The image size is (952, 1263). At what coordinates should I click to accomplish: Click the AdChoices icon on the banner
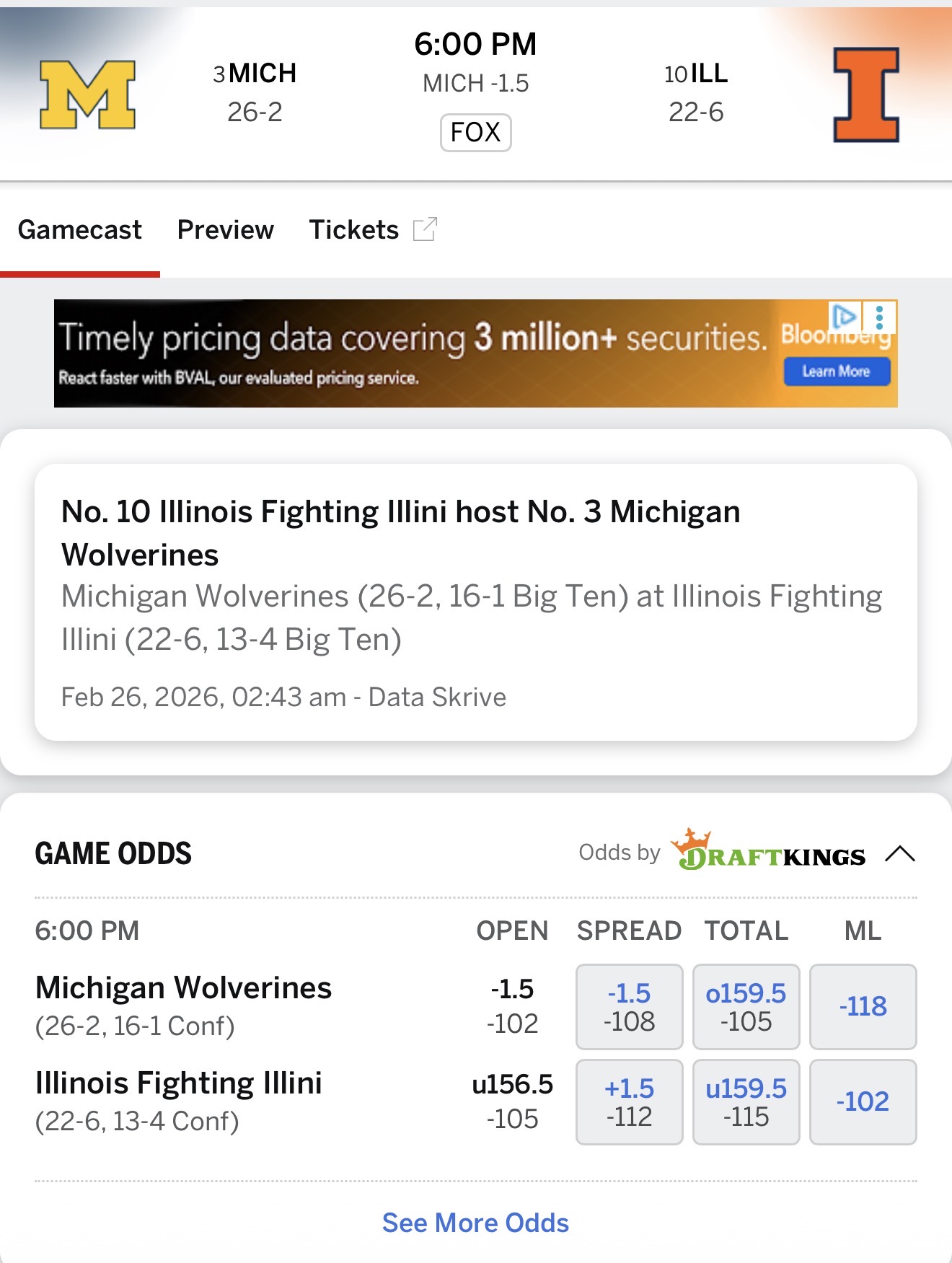coord(844,316)
